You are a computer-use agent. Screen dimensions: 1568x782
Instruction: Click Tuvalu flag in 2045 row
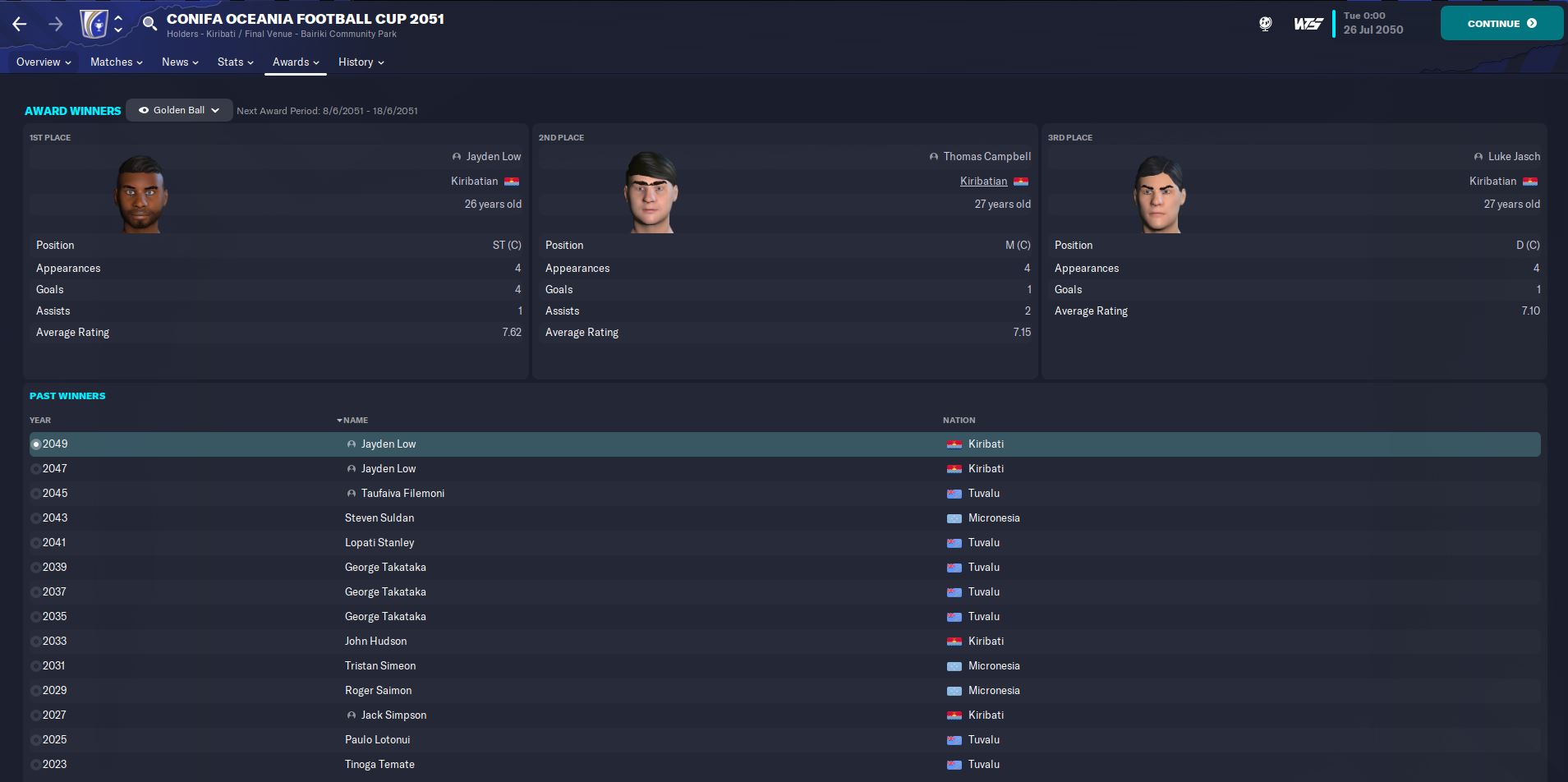(x=954, y=494)
